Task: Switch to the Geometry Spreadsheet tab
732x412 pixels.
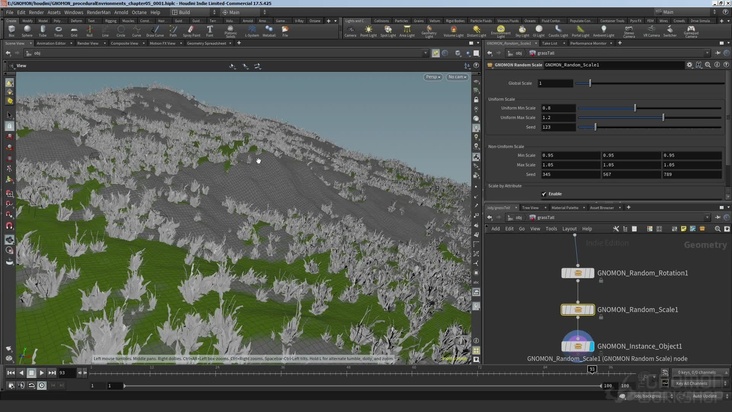Action: [208, 43]
